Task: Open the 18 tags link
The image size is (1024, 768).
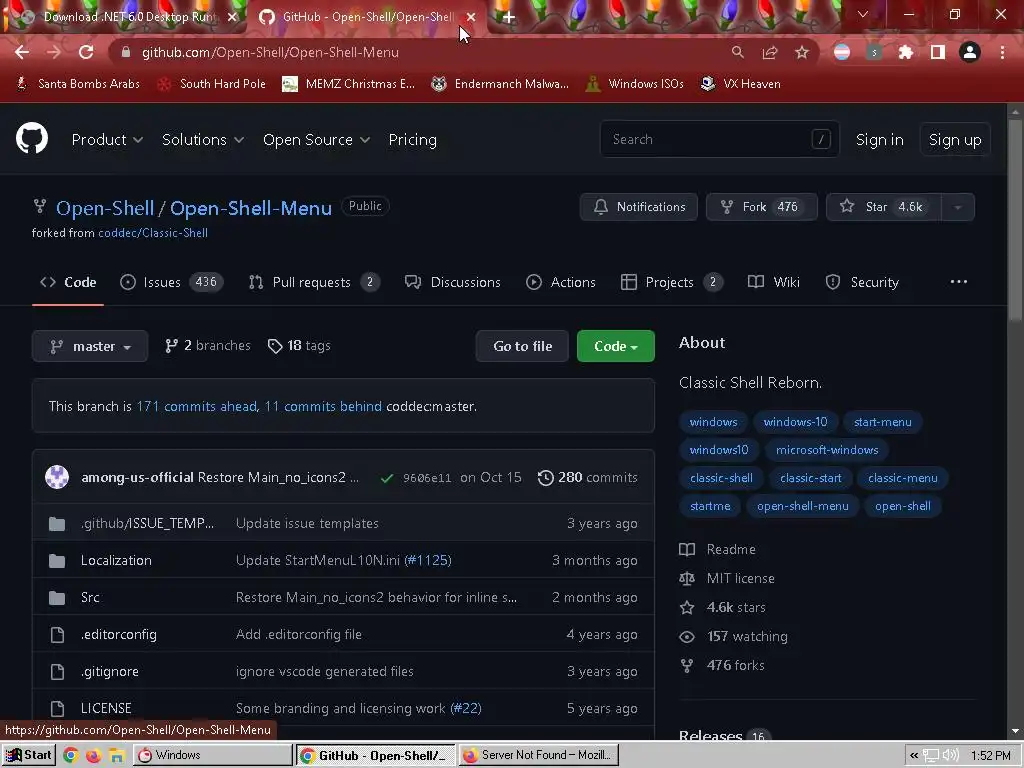Action: pos(299,345)
